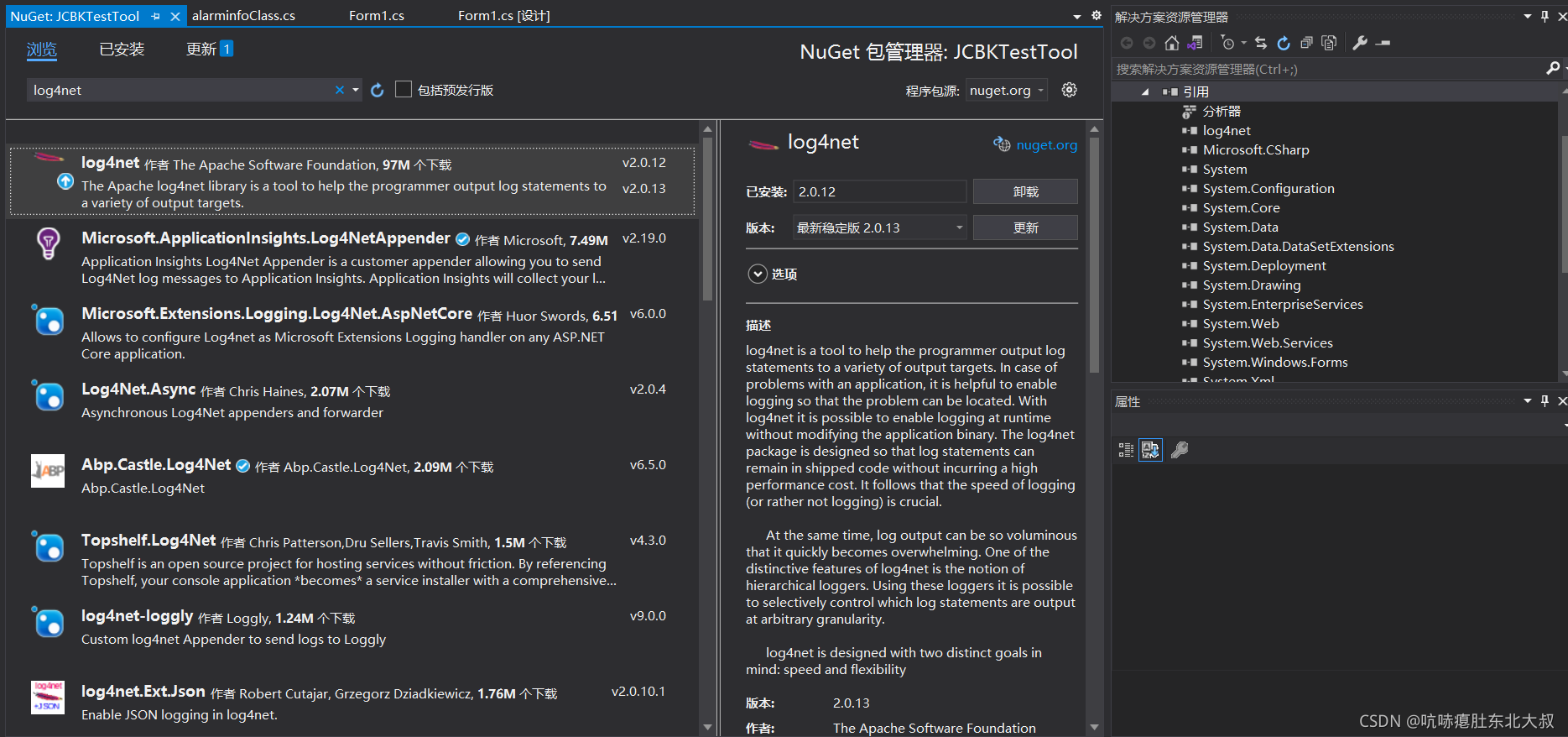Click the 更新 update button for log4net
1568x737 pixels.
click(1025, 227)
